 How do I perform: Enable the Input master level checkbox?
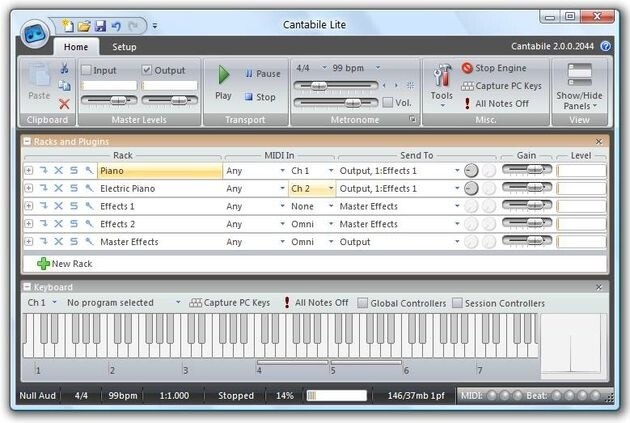[86, 70]
